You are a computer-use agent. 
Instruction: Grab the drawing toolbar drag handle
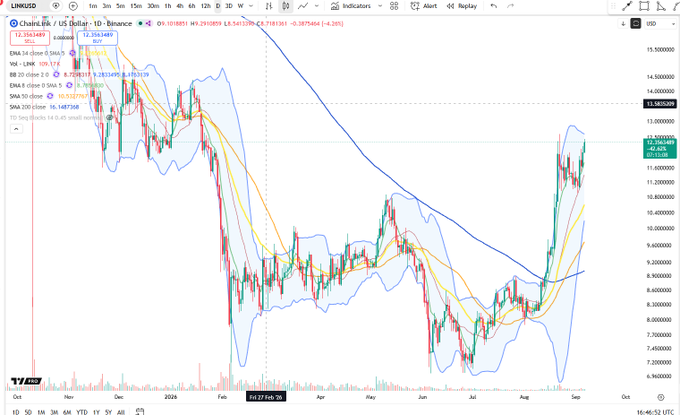[x=613, y=6]
